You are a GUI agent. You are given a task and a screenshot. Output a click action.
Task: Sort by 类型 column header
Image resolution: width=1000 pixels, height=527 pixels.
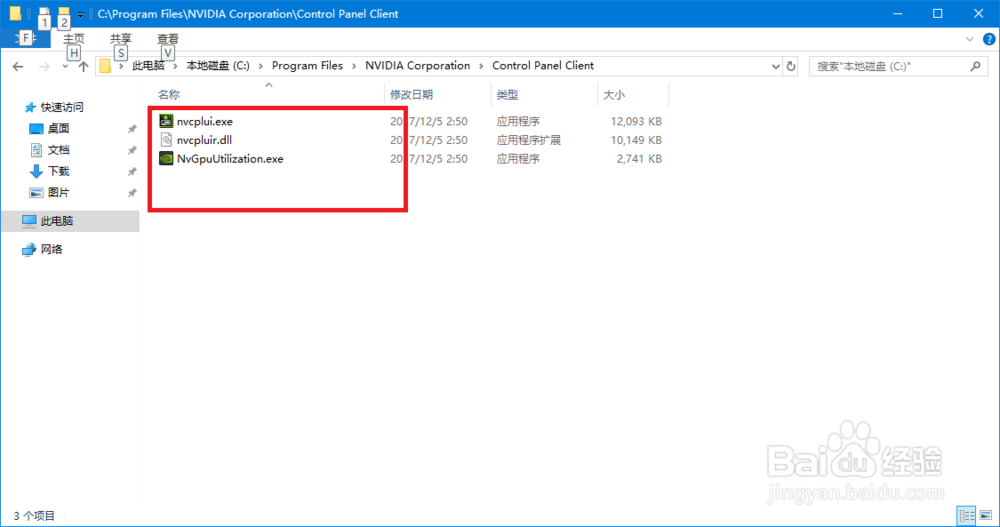tap(507, 94)
